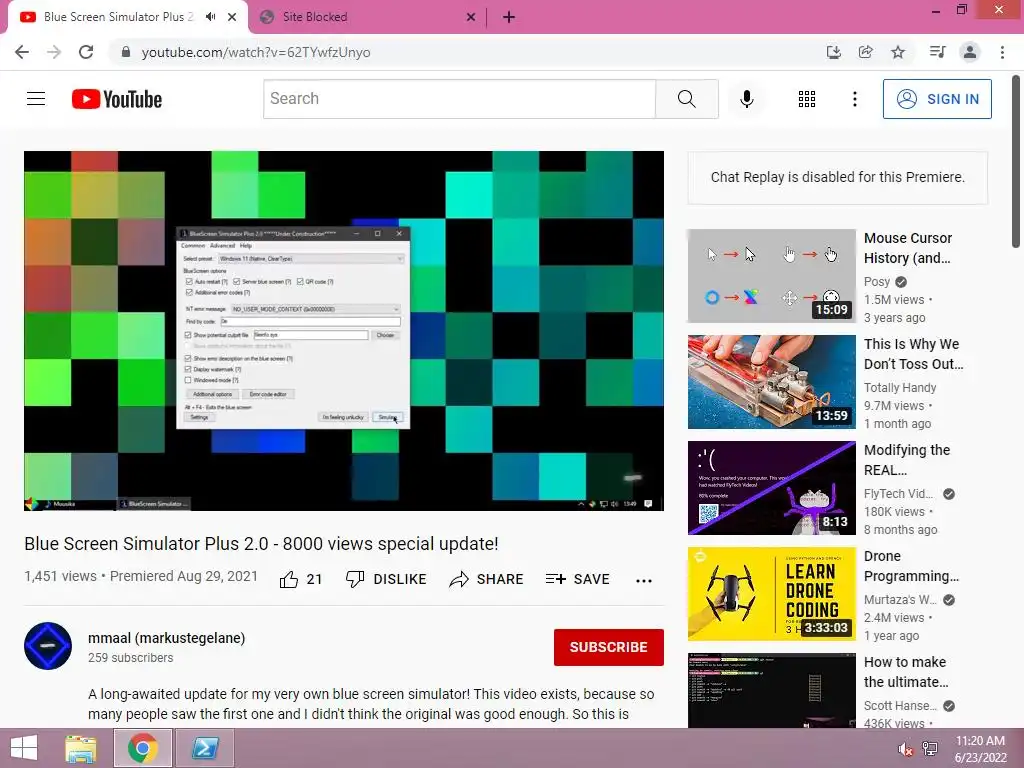The width and height of the screenshot is (1024, 768).
Task: Open the YouTube apps grid
Action: [x=807, y=99]
